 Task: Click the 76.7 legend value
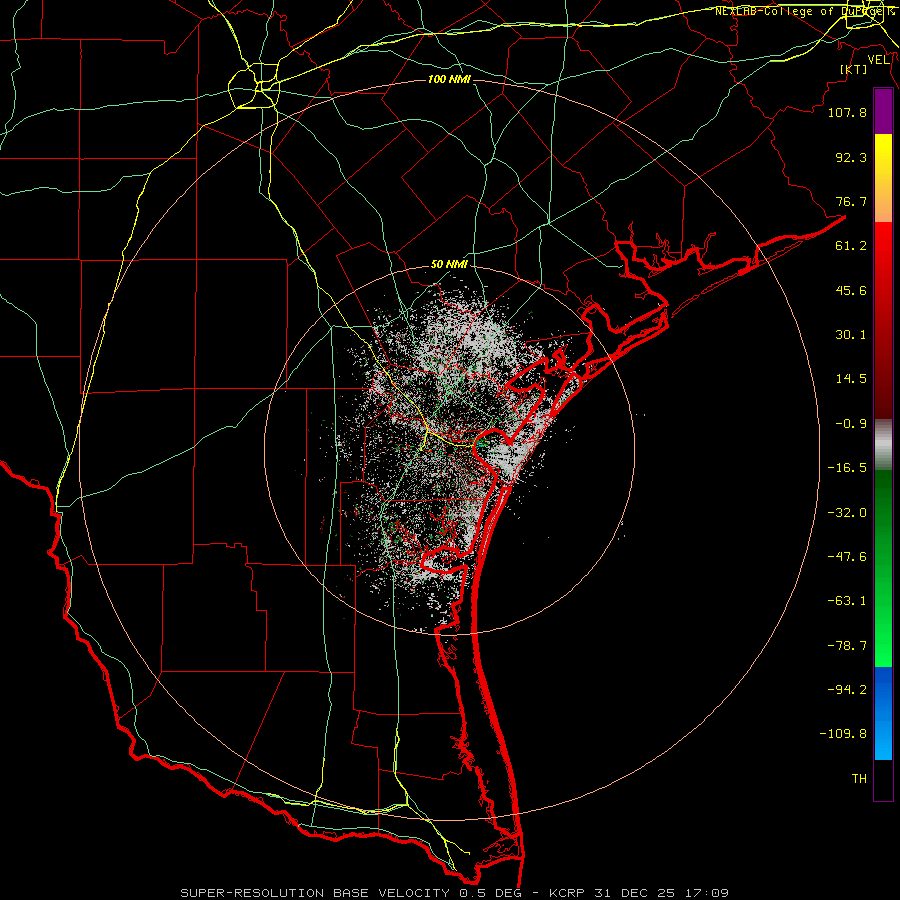point(851,201)
